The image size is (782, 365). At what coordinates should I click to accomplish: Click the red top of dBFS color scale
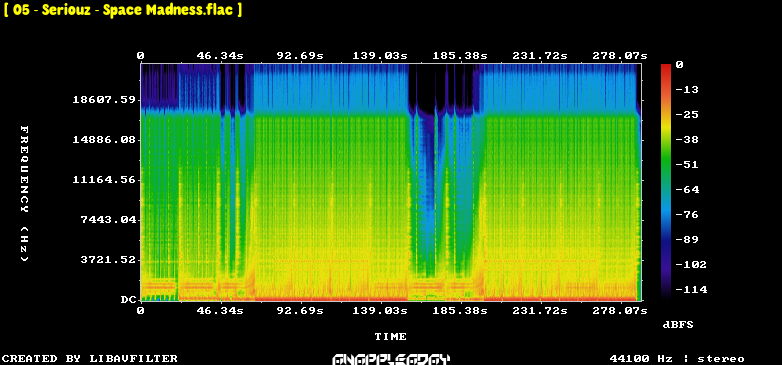(x=666, y=67)
